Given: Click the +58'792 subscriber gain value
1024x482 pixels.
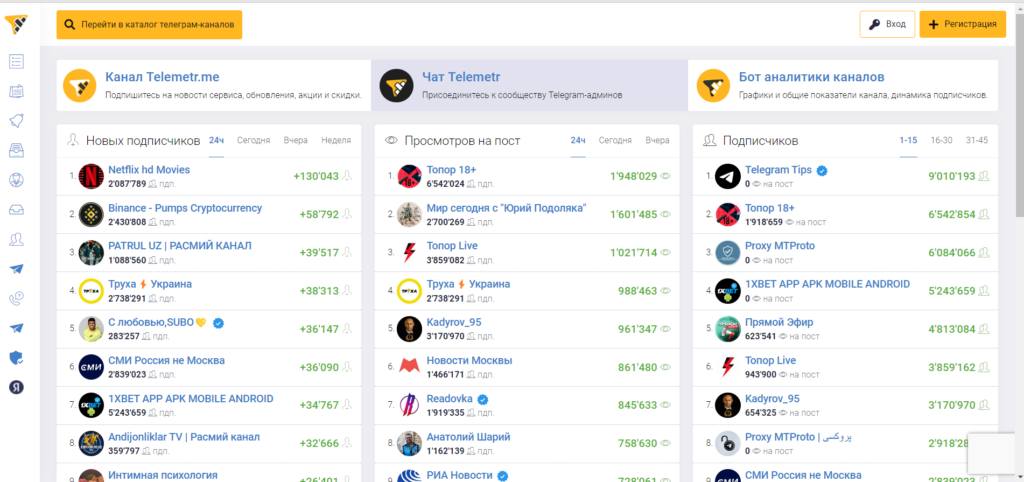Looking at the screenshot, I should pyautogui.click(x=319, y=214).
